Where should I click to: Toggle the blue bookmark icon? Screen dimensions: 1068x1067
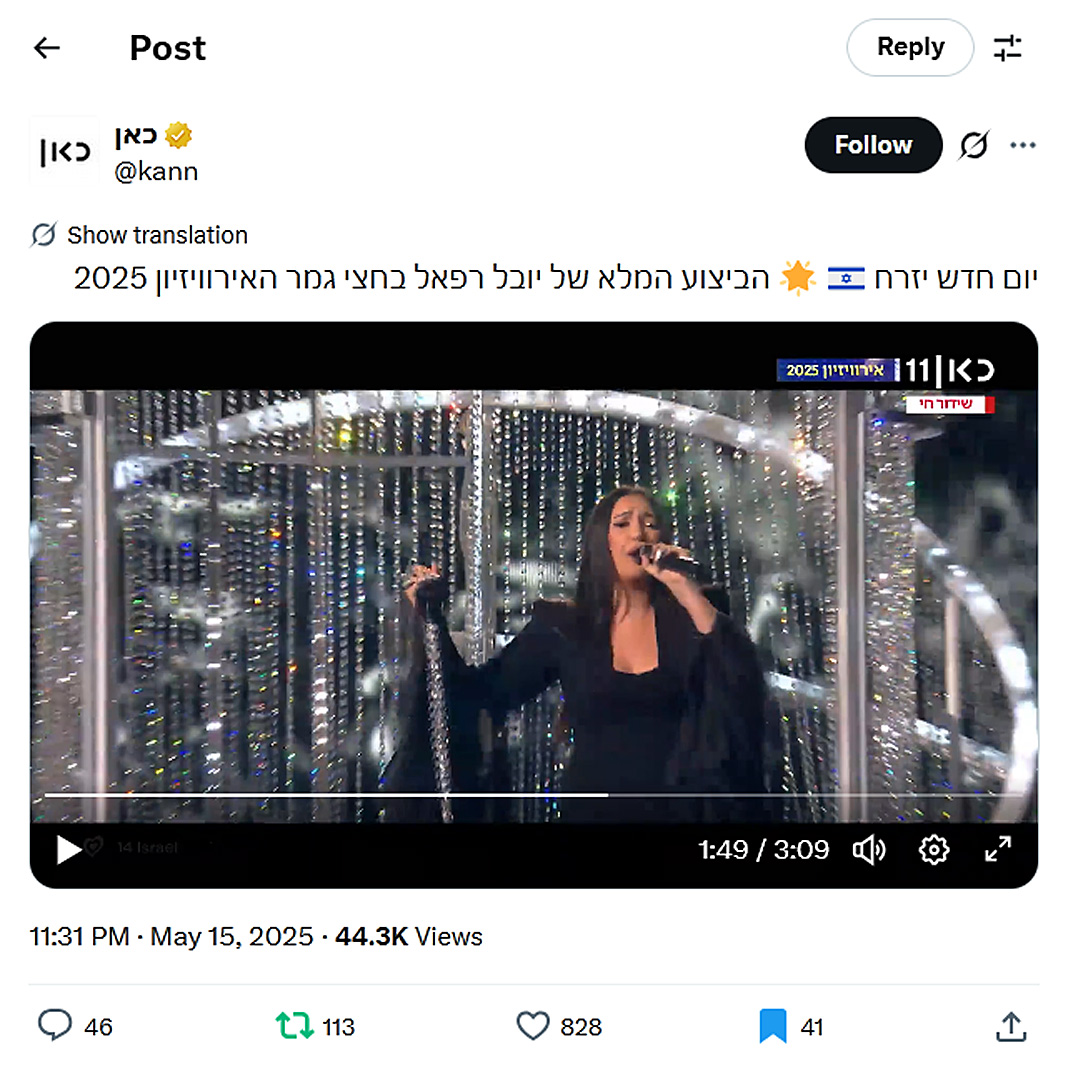tap(772, 1026)
